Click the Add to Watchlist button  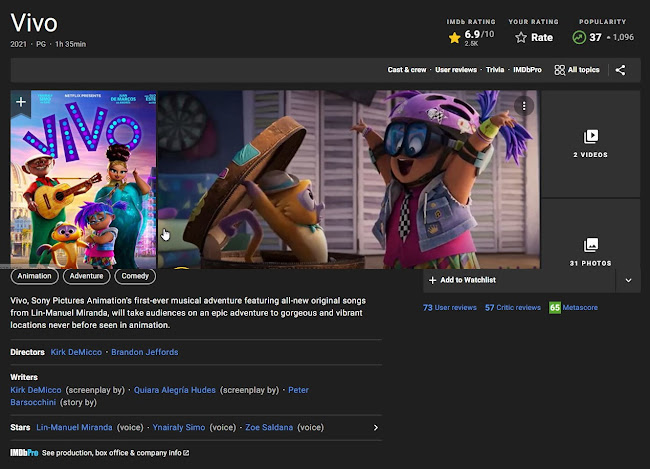pos(519,280)
